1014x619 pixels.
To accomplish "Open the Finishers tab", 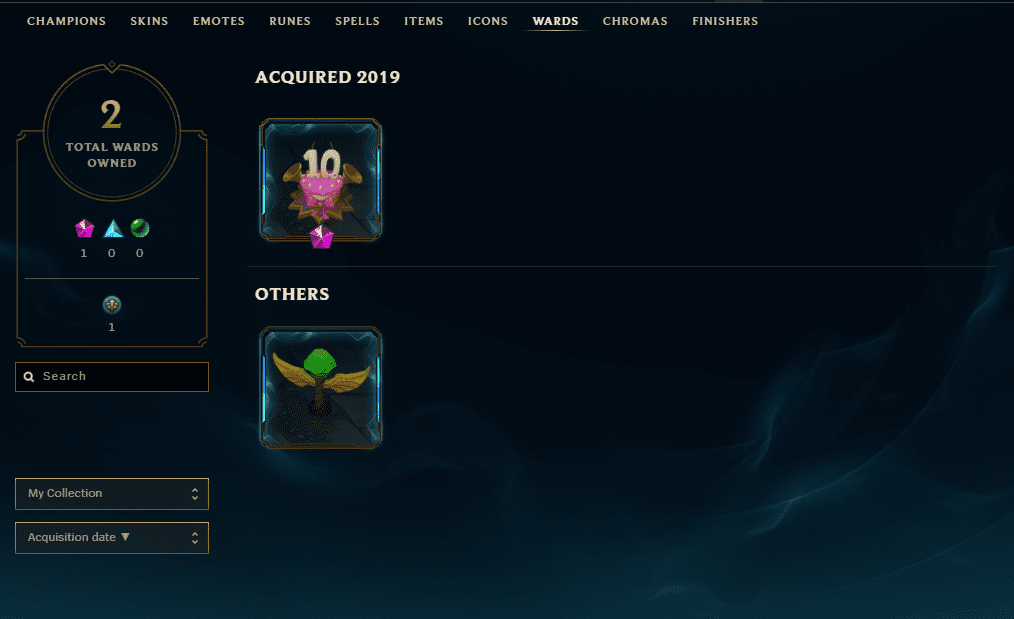I will point(725,21).
